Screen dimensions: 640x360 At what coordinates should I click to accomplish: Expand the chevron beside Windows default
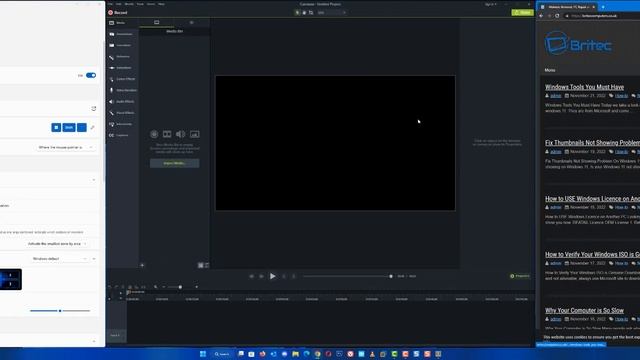point(94,259)
